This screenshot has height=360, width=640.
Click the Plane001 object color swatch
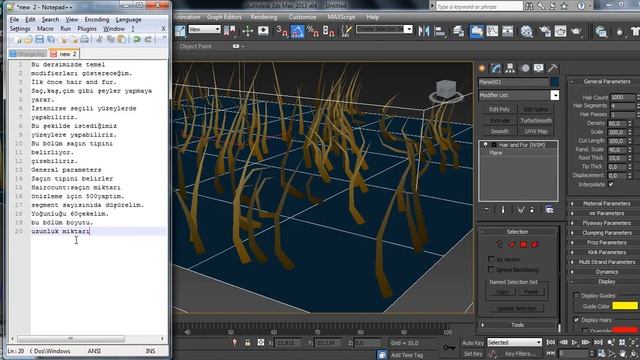coord(554,82)
